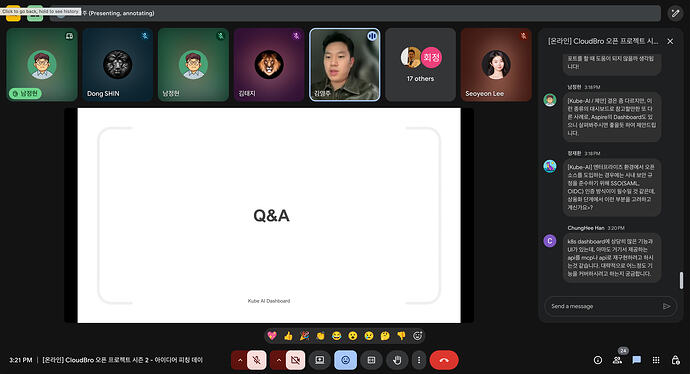This screenshot has width=690, height=374.
Task: Turn on the camera
Action: click(x=295, y=360)
